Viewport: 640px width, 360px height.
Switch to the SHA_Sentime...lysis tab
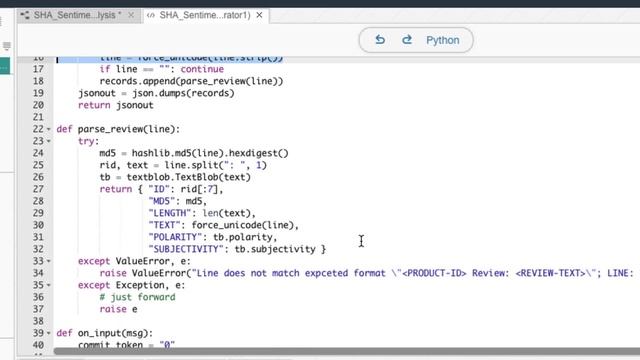78,15
